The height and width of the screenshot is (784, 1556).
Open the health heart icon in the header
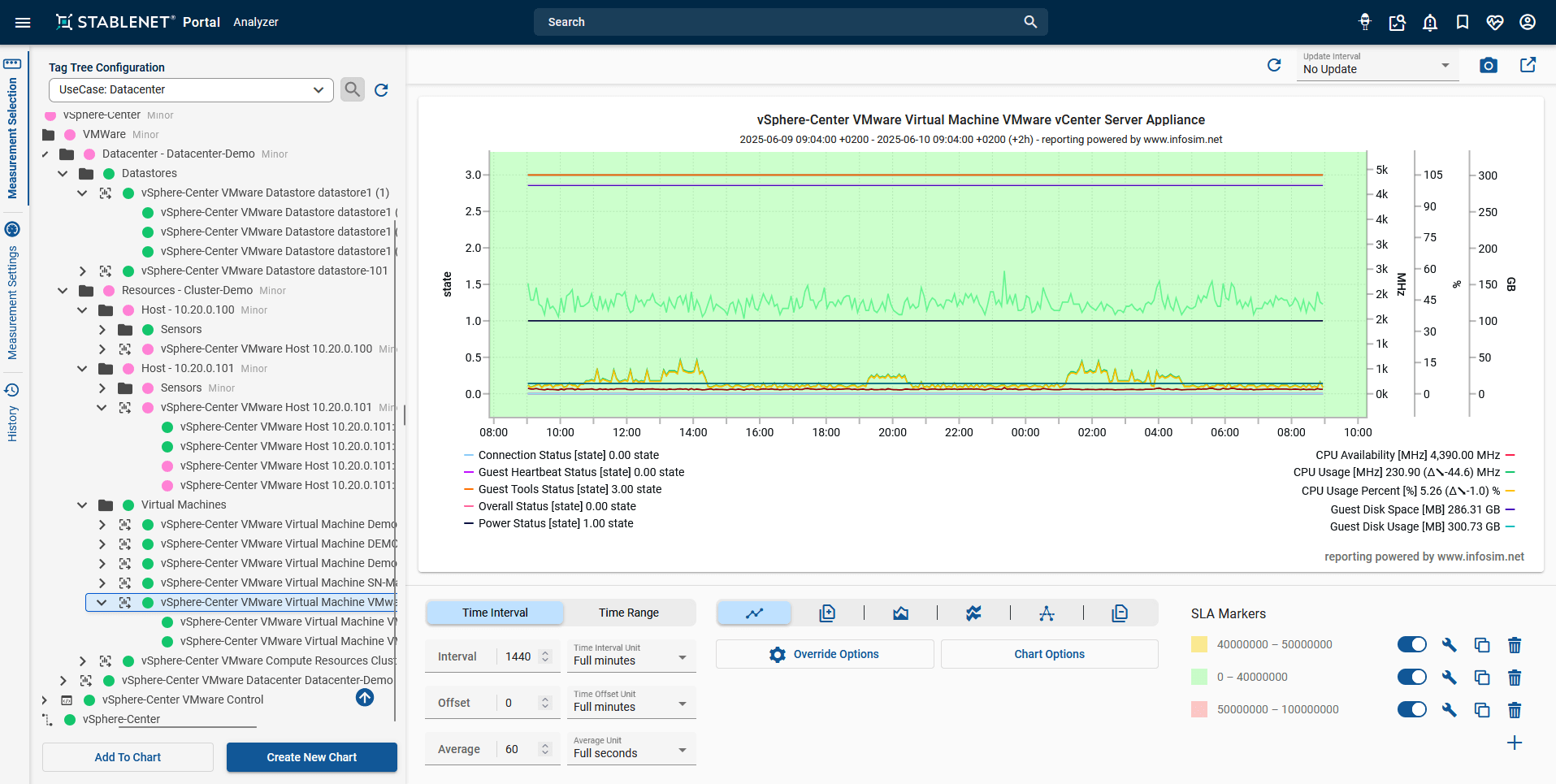click(1495, 22)
